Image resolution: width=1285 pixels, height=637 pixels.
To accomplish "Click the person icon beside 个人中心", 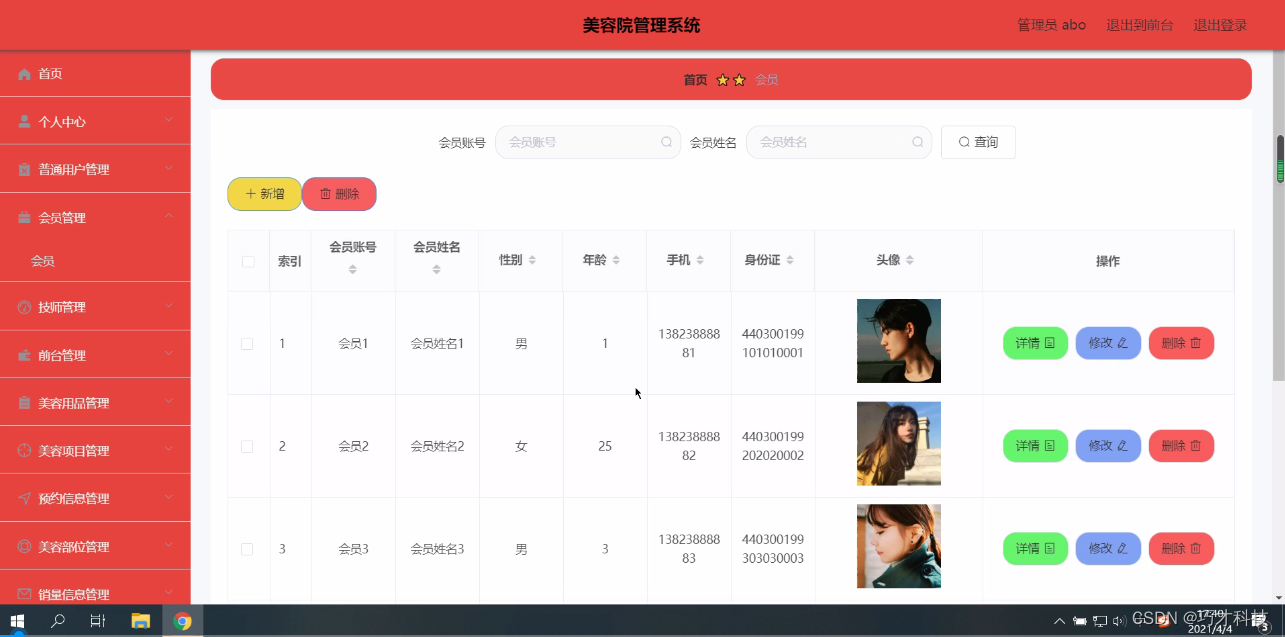I will click(25, 122).
